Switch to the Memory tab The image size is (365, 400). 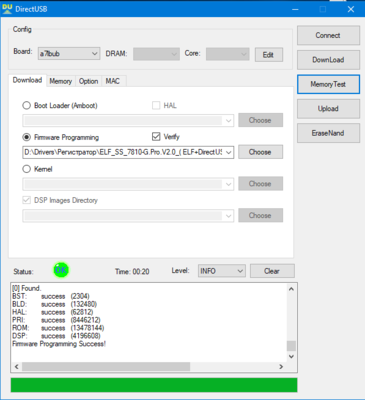(60, 81)
